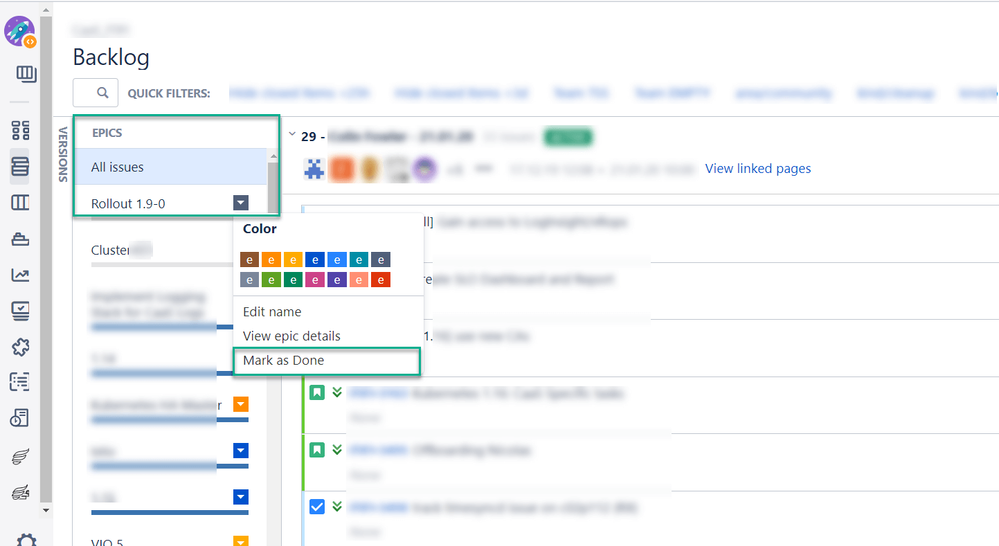Open the puzzle-piece Components sidebar icon
This screenshot has width=999, height=546.
[20, 347]
